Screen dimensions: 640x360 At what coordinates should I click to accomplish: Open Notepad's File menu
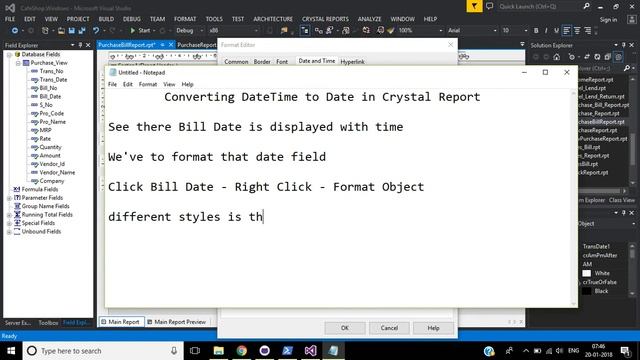[x=112, y=84]
